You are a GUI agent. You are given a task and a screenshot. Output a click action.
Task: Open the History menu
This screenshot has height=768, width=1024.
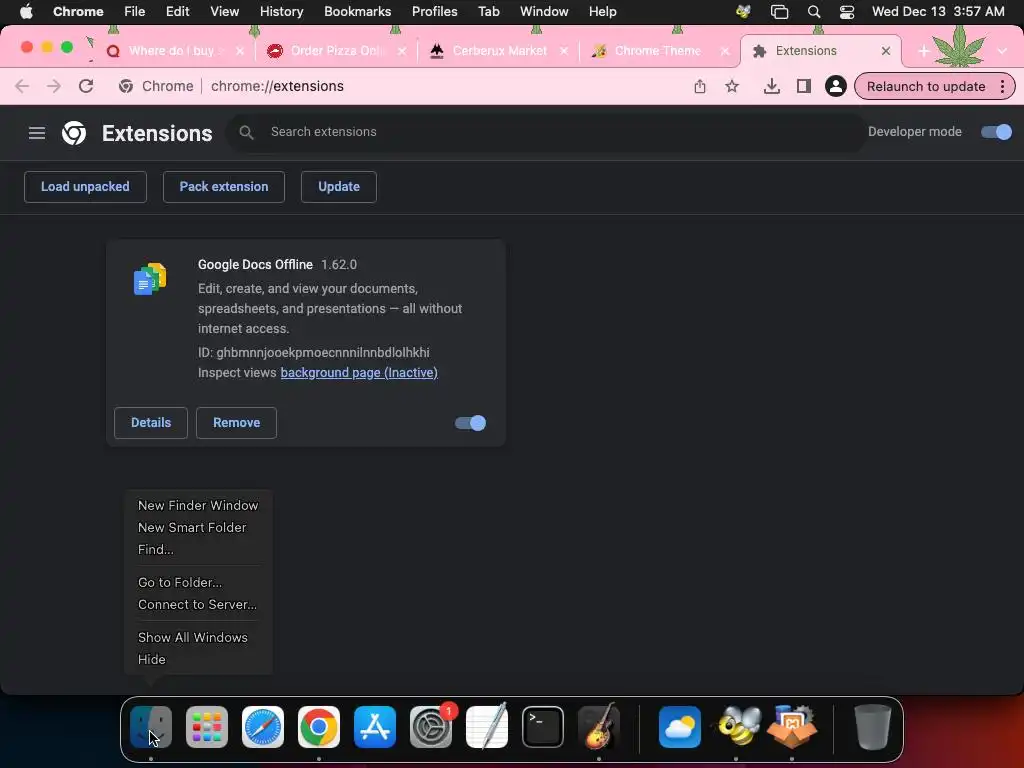pyautogui.click(x=281, y=12)
